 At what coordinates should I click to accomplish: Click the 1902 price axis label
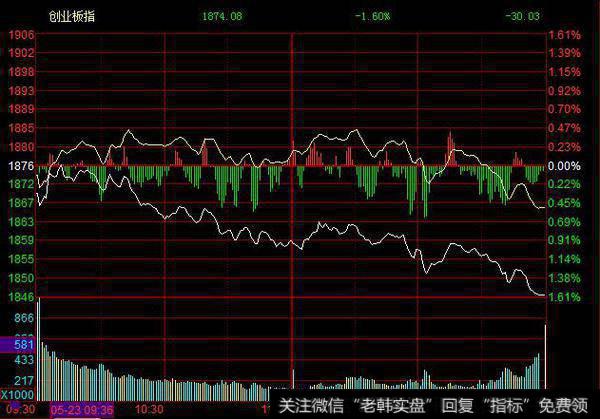(21, 53)
